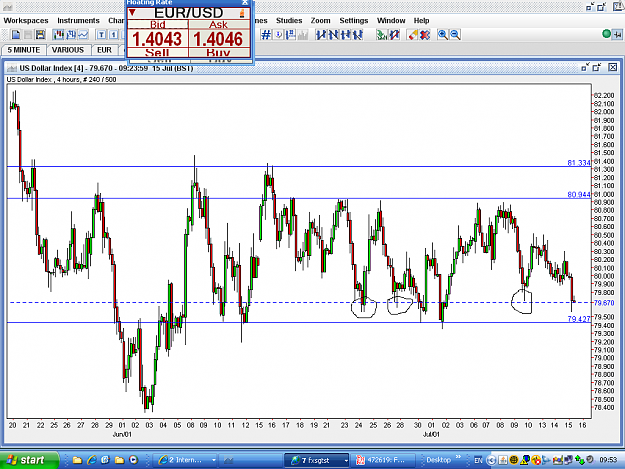Click the third blue line-drawing tool icon
The height and width of the screenshot is (469, 625).
(346, 35)
